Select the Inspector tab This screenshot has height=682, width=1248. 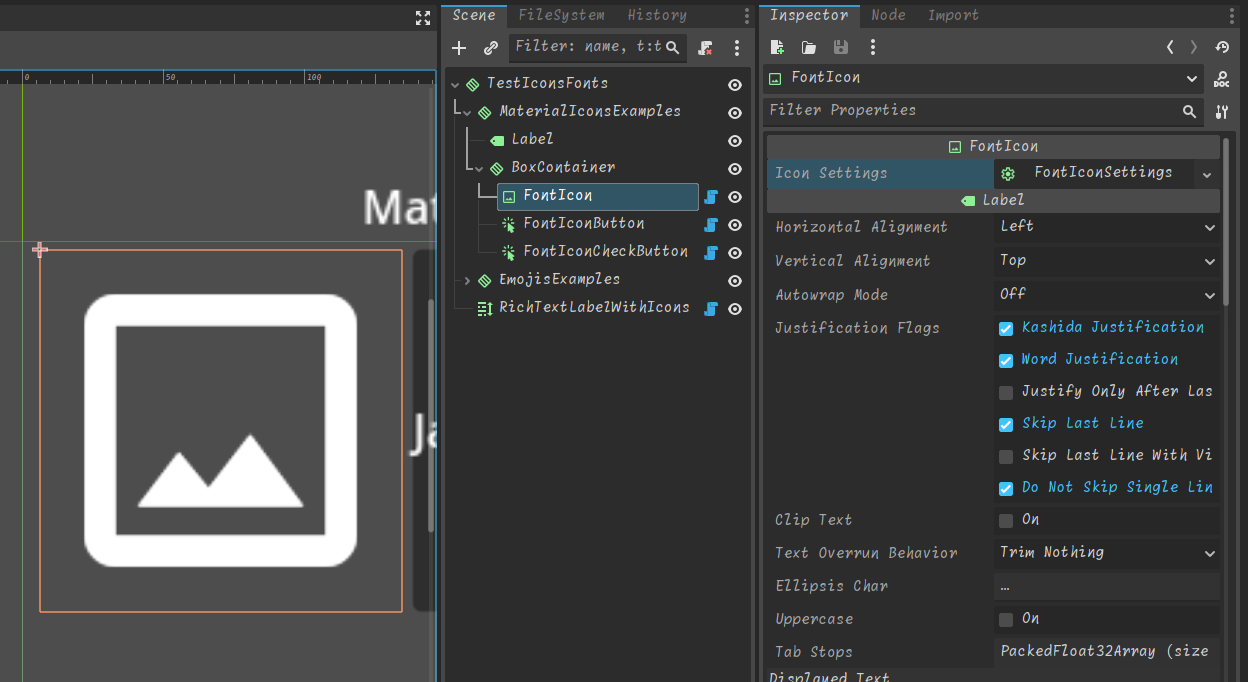809,16
